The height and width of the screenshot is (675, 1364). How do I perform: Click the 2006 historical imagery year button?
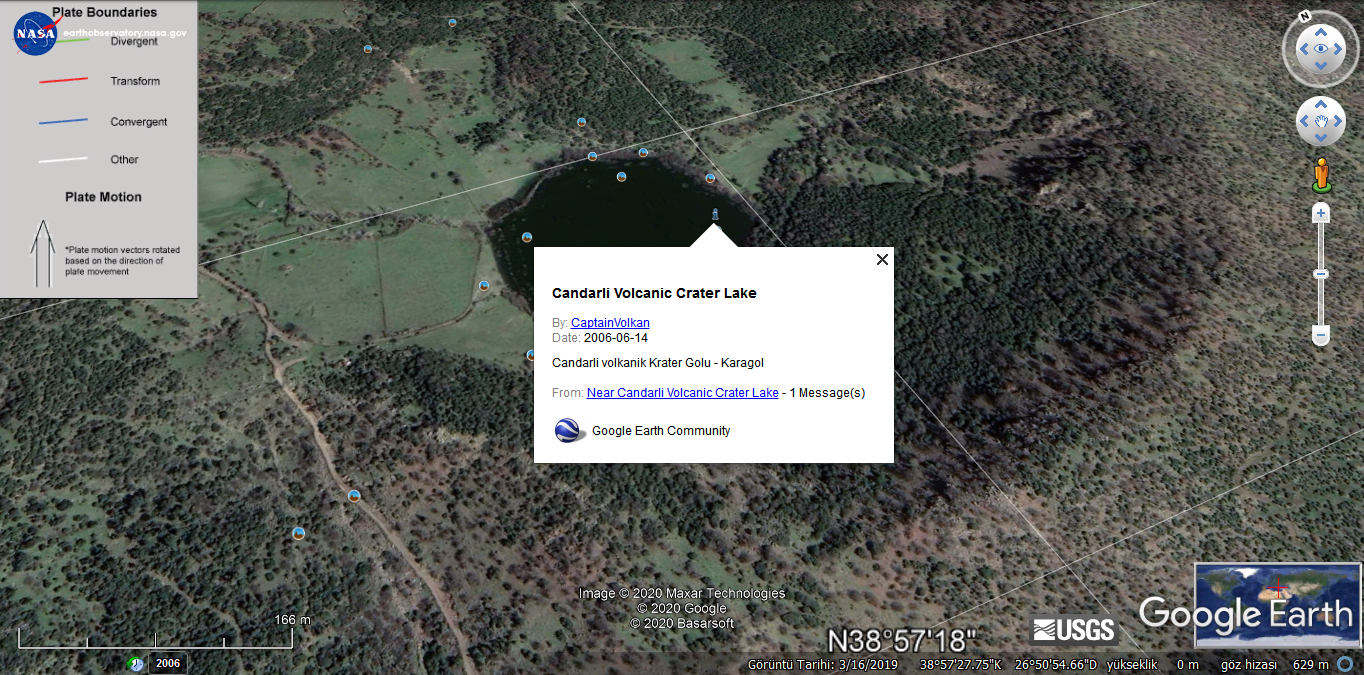pos(168,663)
